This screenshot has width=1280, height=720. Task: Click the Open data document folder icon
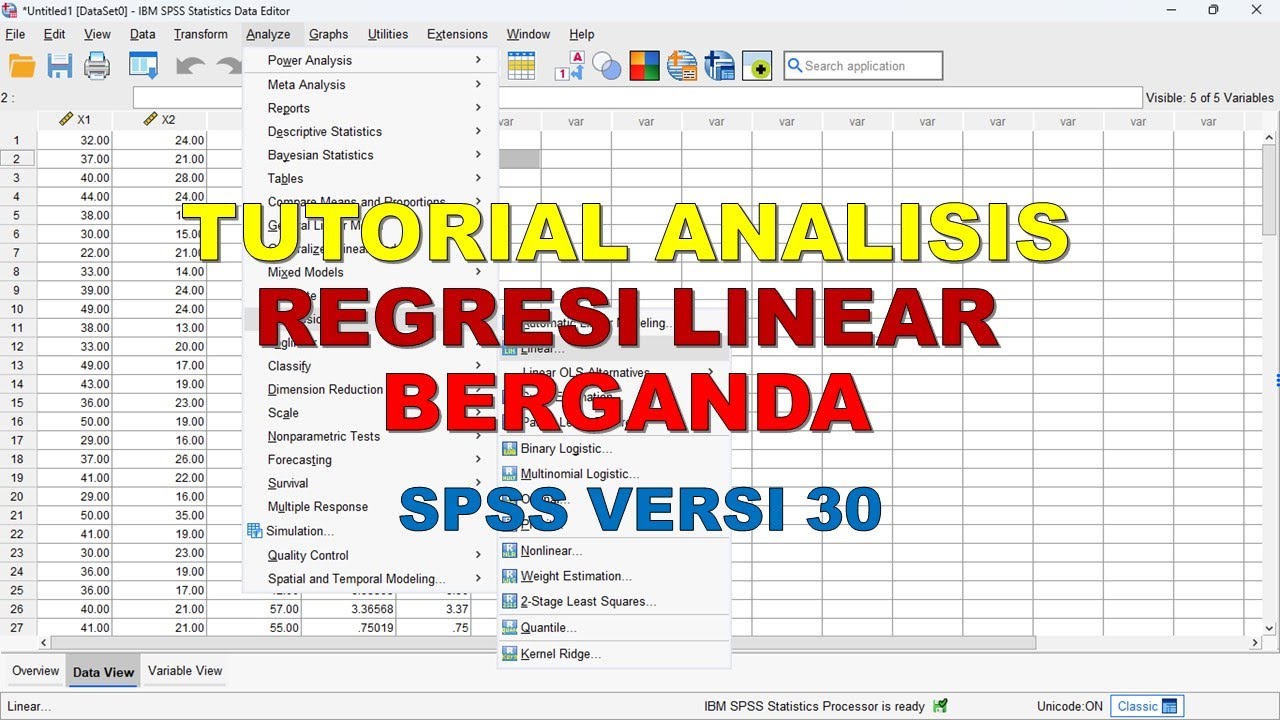(22, 66)
